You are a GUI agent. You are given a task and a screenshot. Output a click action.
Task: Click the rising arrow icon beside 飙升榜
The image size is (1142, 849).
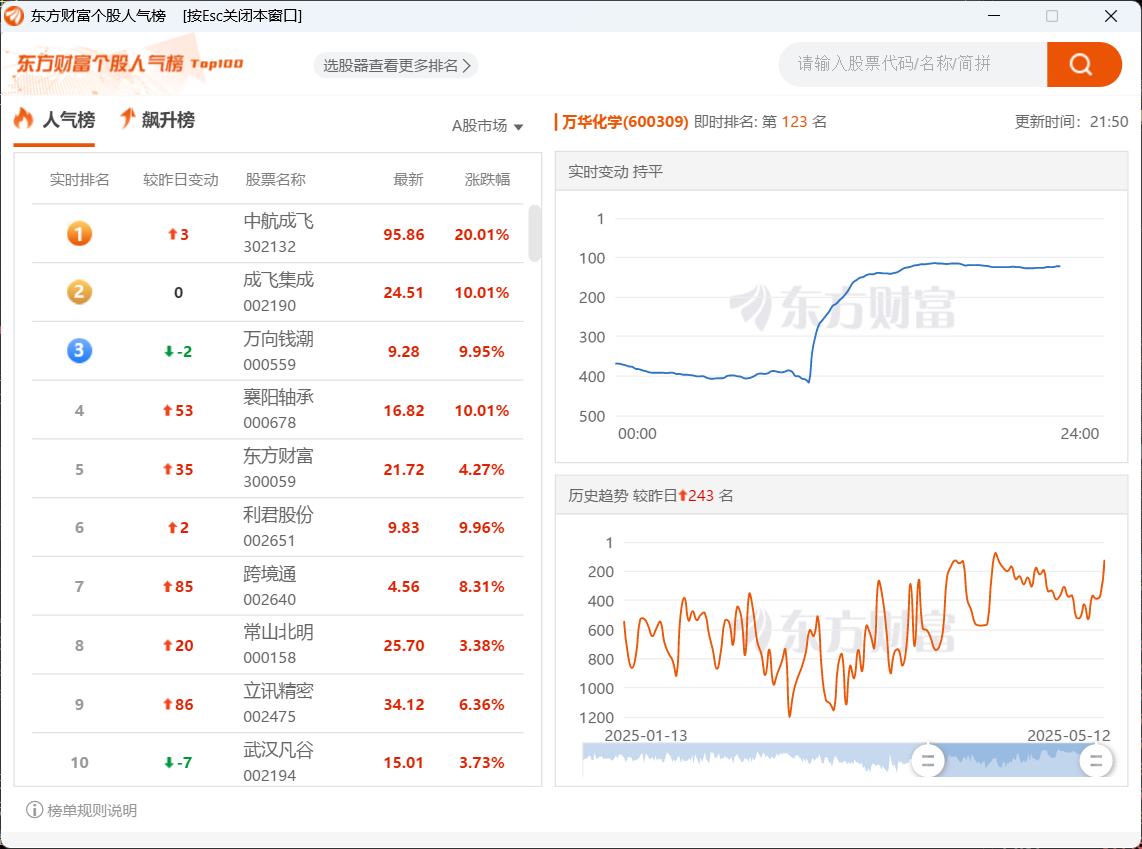(x=127, y=118)
